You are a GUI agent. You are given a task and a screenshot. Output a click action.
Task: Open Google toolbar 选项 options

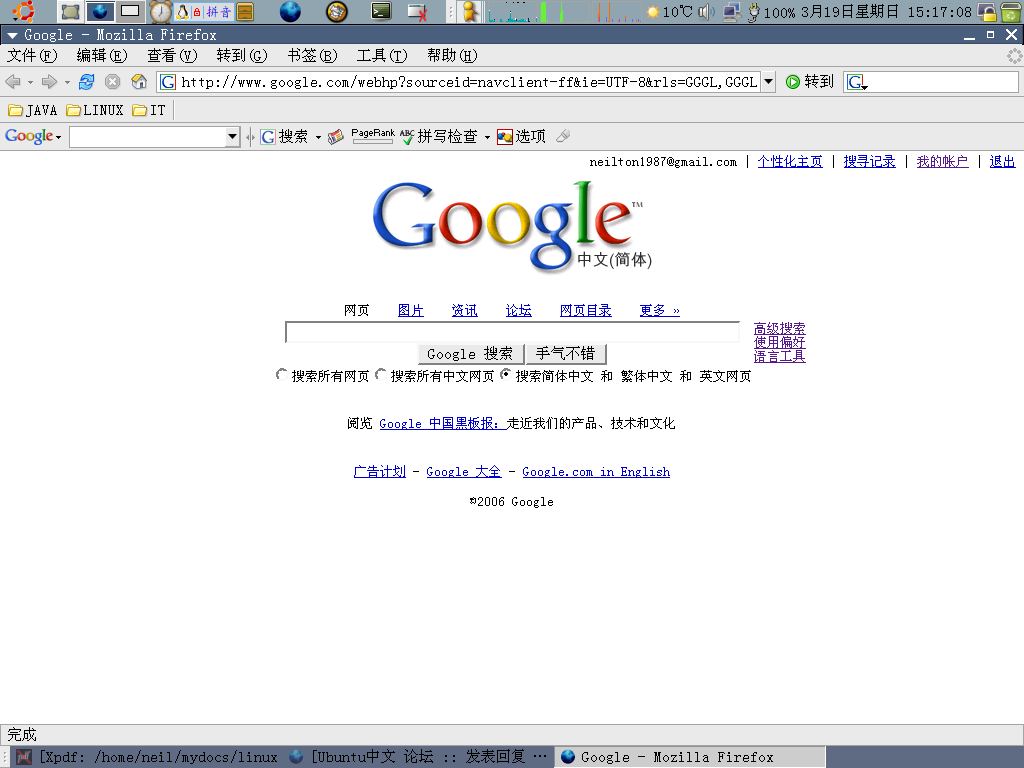tap(521, 136)
